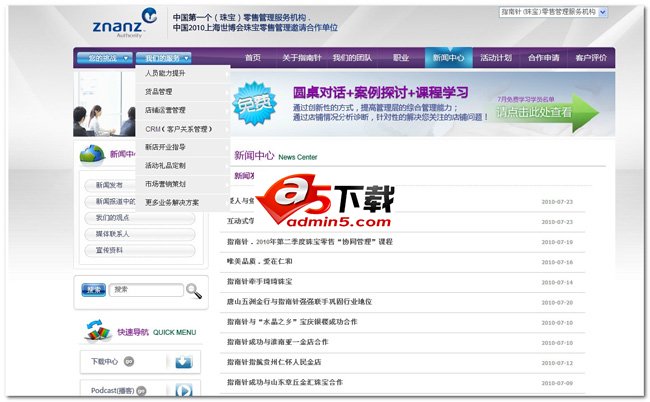Open 活动计划 navigation item
Image resolution: width=650 pixels, height=402 pixels.
[x=496, y=58]
